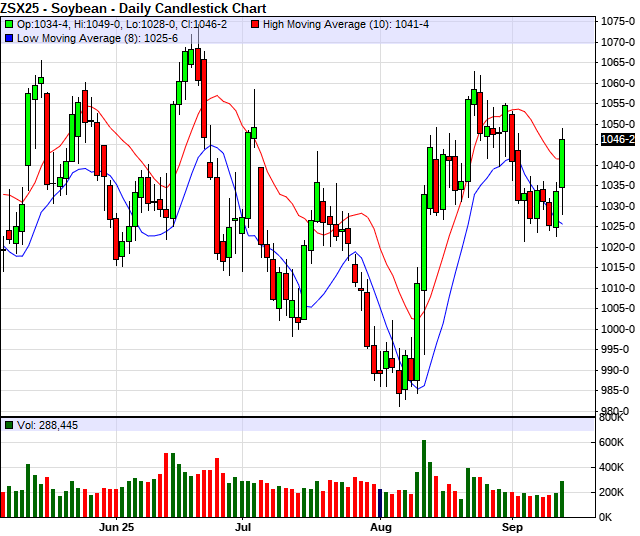Click the tallest green volume bar in August
Screen dimensions: 640x536
point(424,478)
